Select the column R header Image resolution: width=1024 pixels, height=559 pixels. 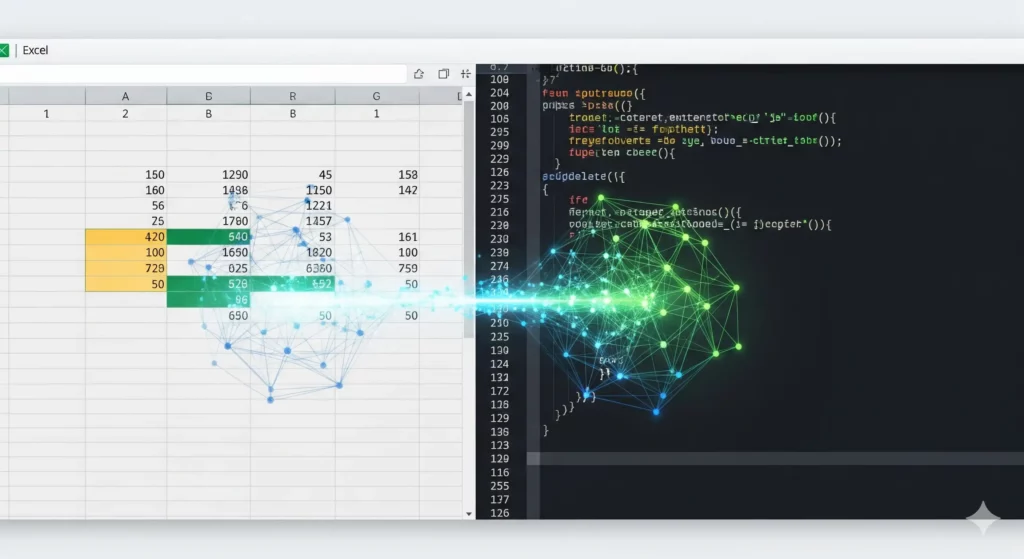pyautogui.click(x=292, y=96)
